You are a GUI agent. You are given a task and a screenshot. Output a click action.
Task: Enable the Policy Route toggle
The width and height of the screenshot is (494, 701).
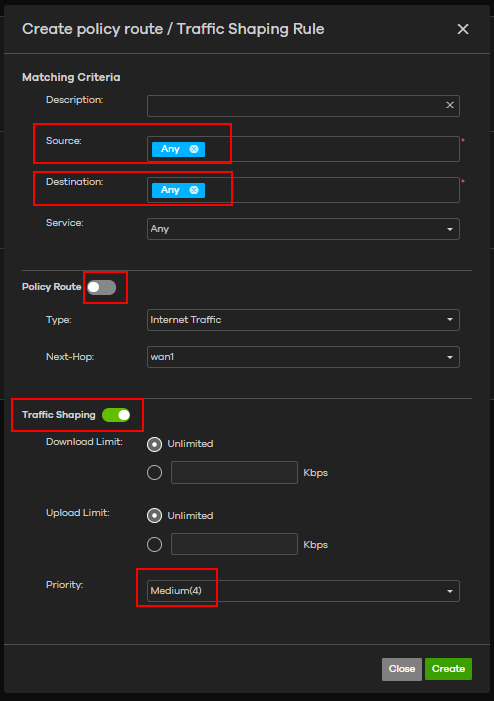click(101, 287)
